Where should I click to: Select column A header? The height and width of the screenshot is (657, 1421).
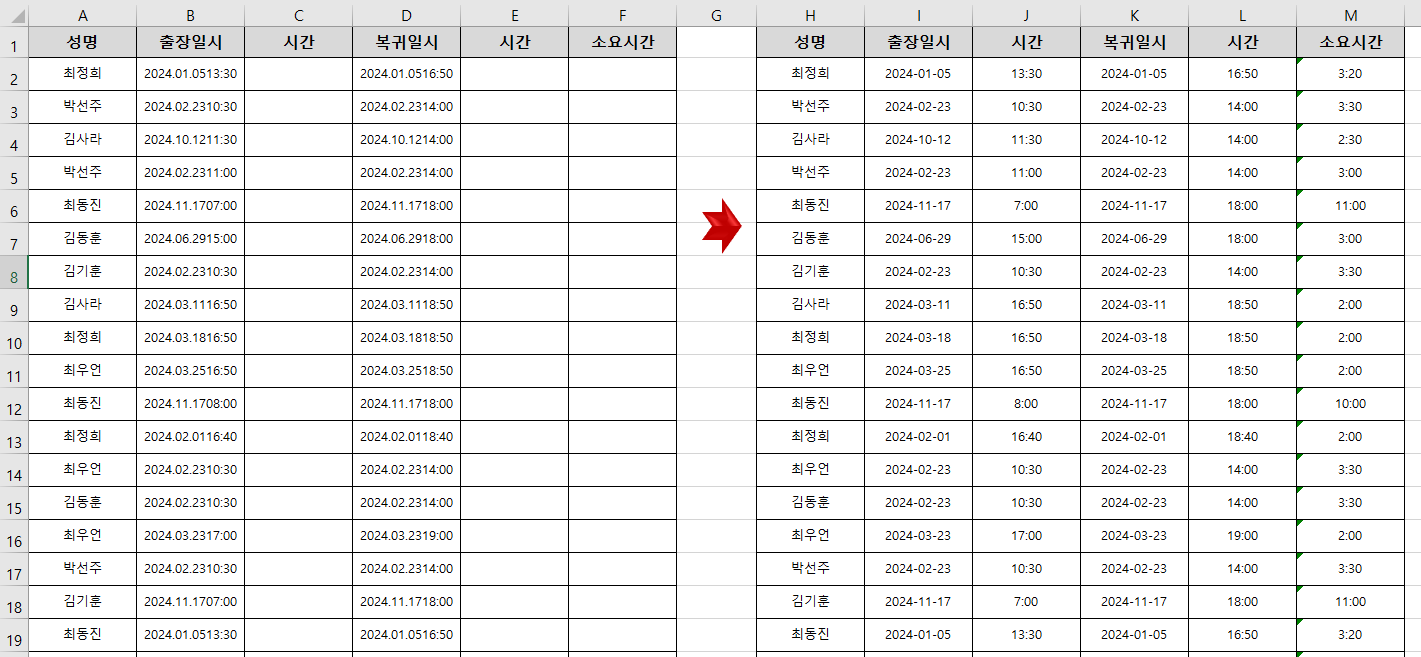[83, 14]
